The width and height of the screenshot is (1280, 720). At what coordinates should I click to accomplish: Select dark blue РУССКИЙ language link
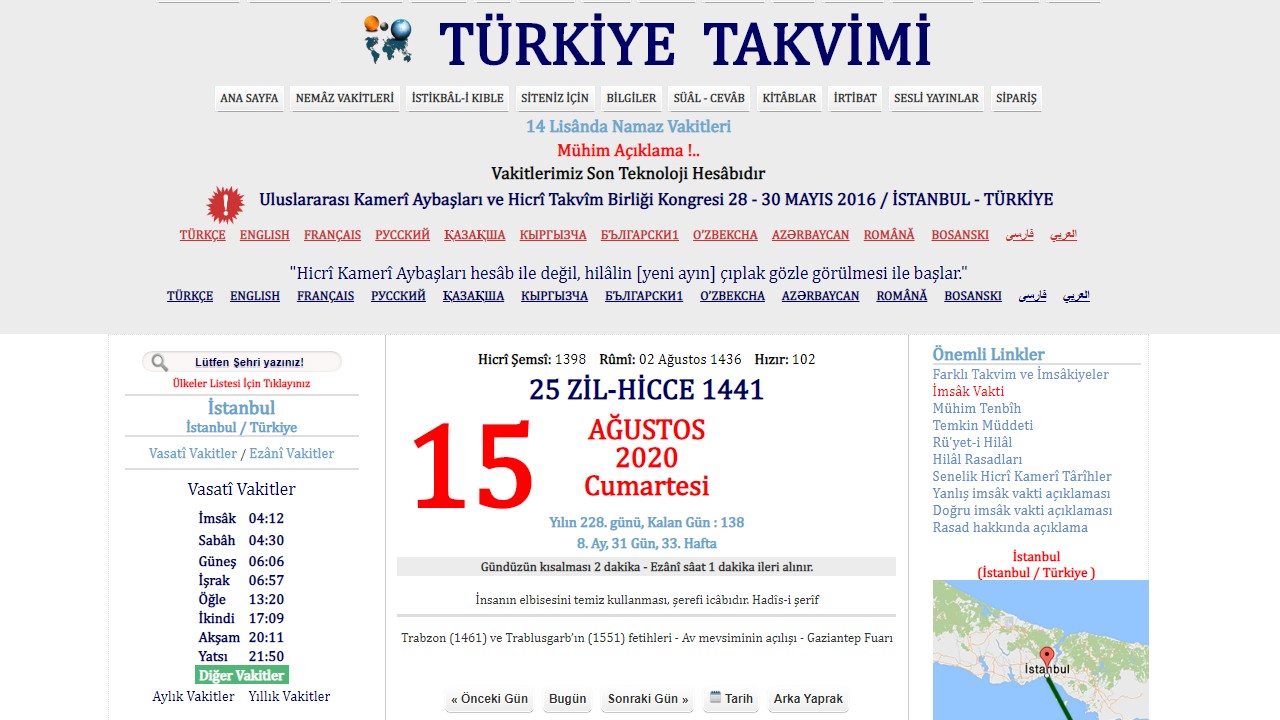[x=398, y=296]
